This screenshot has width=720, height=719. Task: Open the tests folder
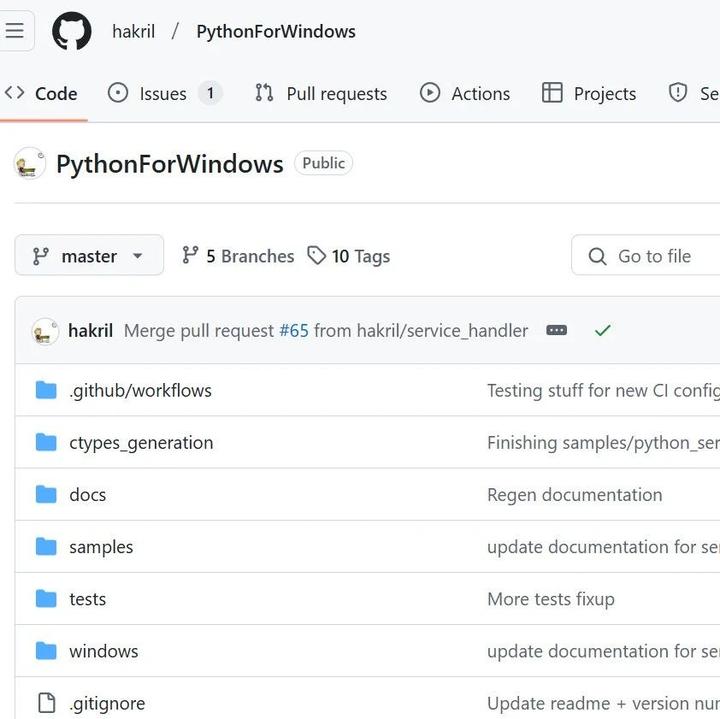[88, 599]
